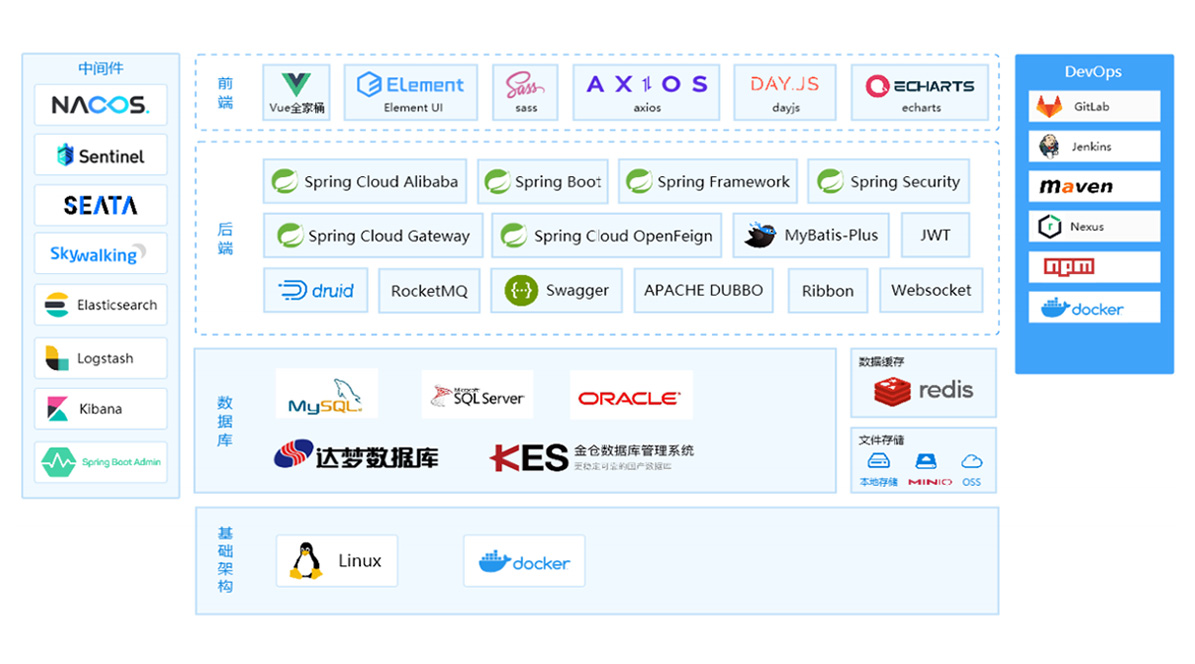
Task: Click the Spring Framework box
Action: tap(708, 181)
